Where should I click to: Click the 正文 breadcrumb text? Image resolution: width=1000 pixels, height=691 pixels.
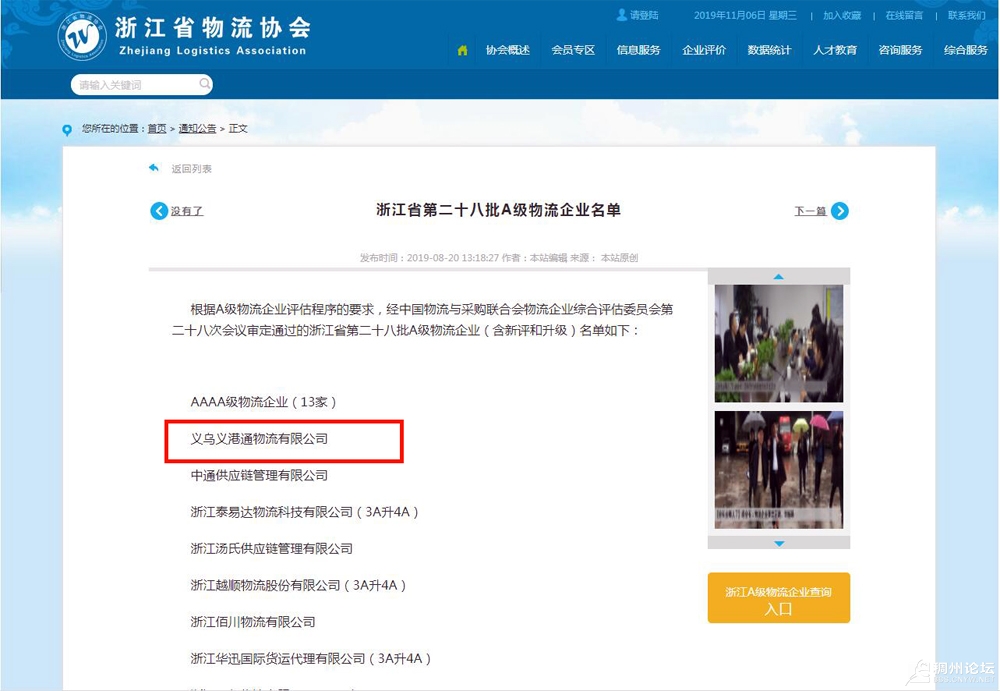tap(239, 129)
